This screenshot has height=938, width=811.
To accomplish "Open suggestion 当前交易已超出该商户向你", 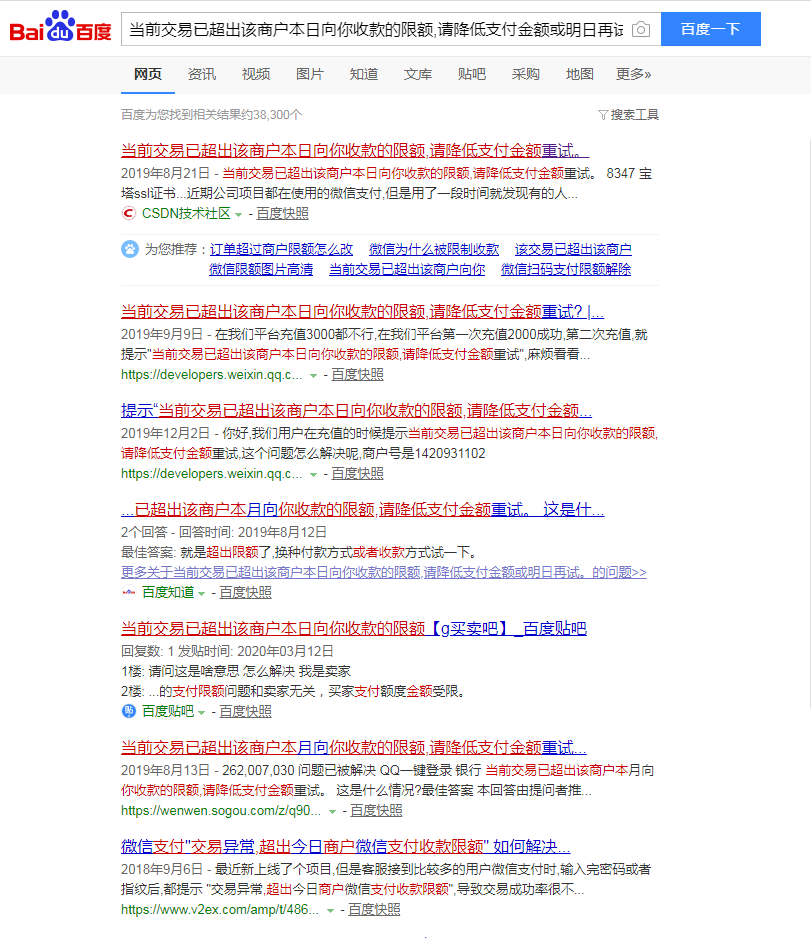I will click(x=407, y=269).
